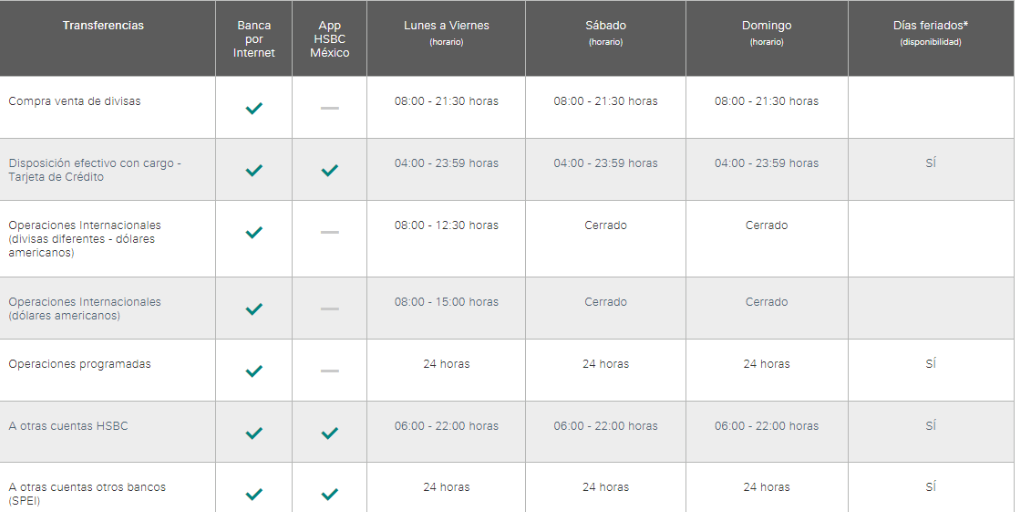Click App HSBC checkmark for A otras cuentas HSBC

click(x=330, y=433)
